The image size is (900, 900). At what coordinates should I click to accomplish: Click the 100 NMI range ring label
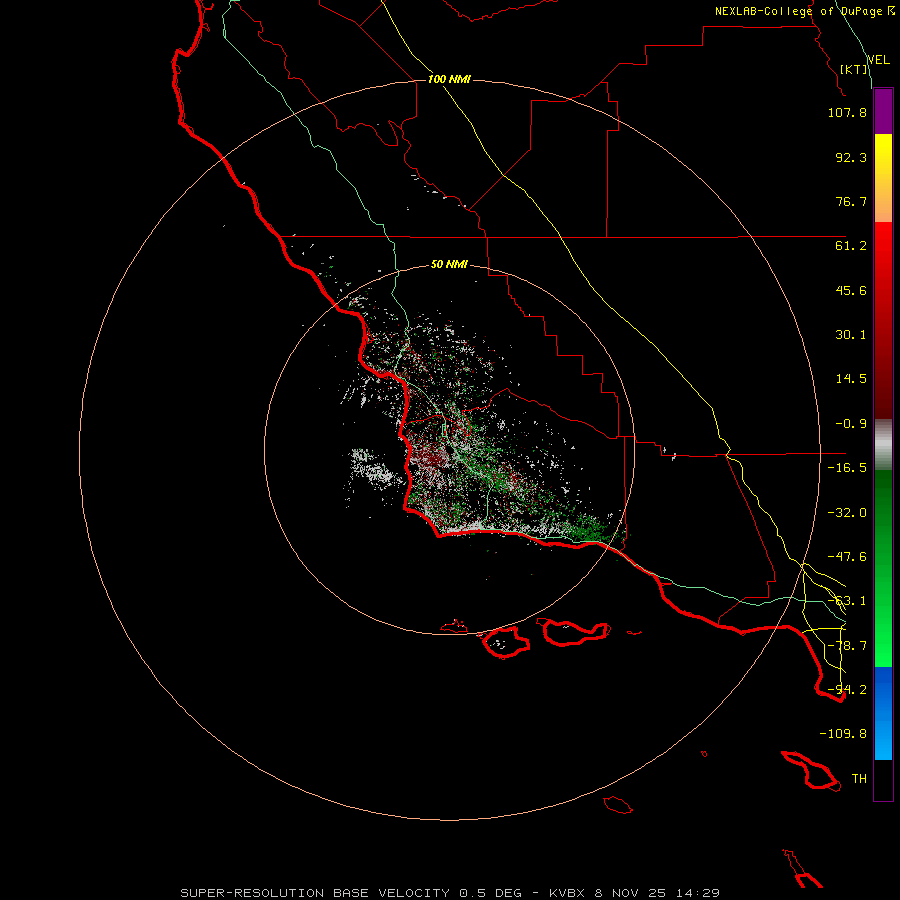pos(449,79)
